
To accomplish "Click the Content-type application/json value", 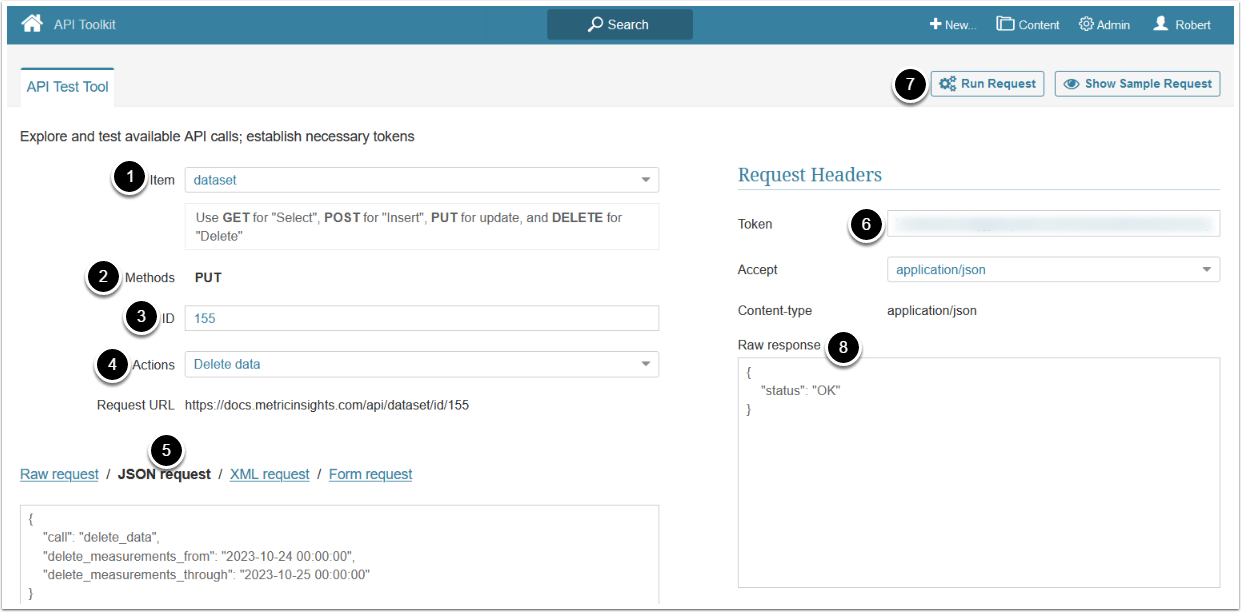I will (x=932, y=310).
